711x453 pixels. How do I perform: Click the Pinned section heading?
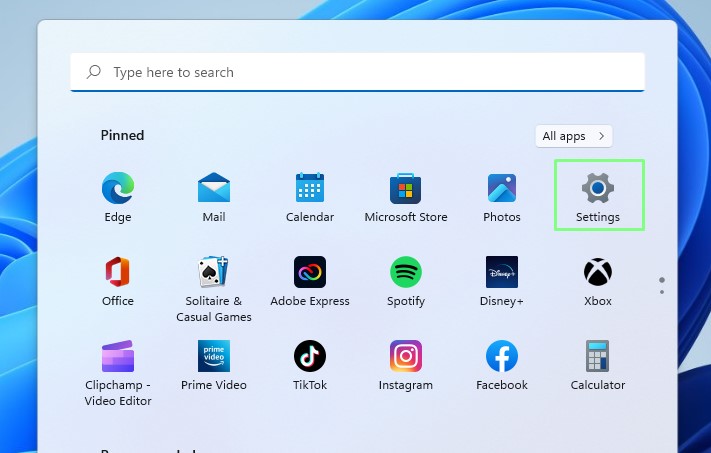tap(122, 135)
